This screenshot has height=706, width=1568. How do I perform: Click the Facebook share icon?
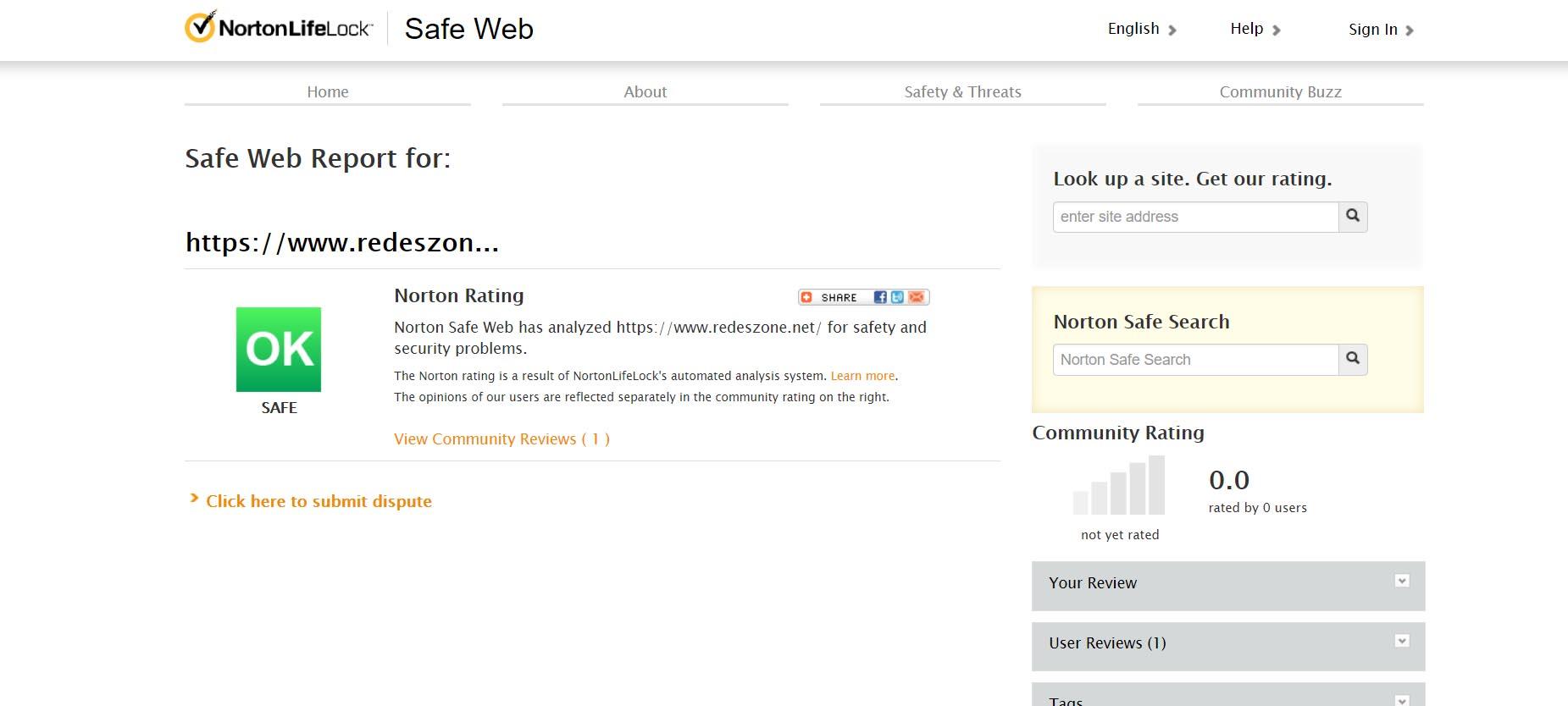(880, 297)
